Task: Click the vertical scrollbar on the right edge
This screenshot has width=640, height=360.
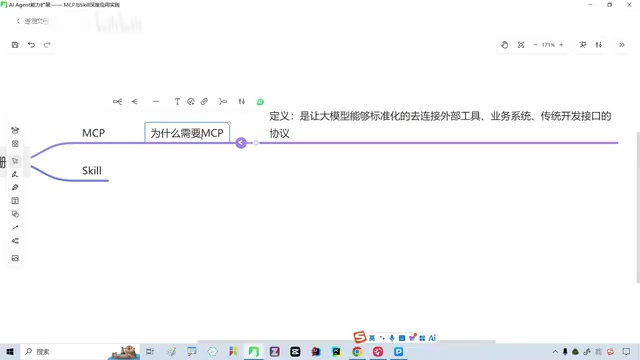Action: coord(638,207)
